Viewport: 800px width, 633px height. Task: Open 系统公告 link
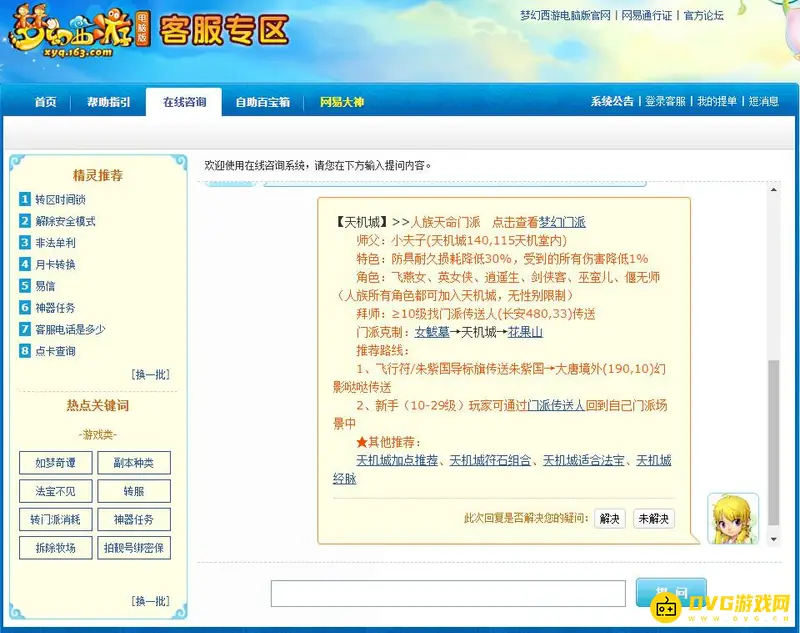coord(612,102)
